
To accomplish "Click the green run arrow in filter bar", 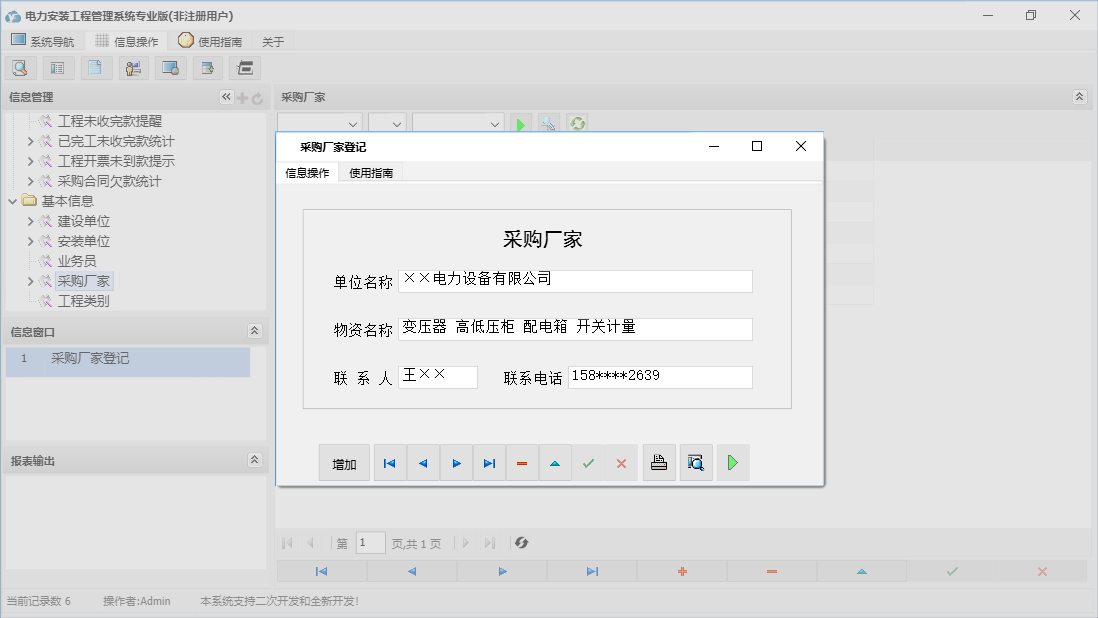I will pyautogui.click(x=521, y=123).
